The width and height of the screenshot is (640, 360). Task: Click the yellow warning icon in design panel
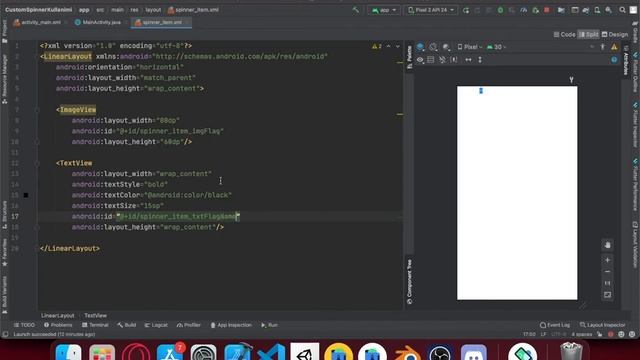click(x=614, y=47)
